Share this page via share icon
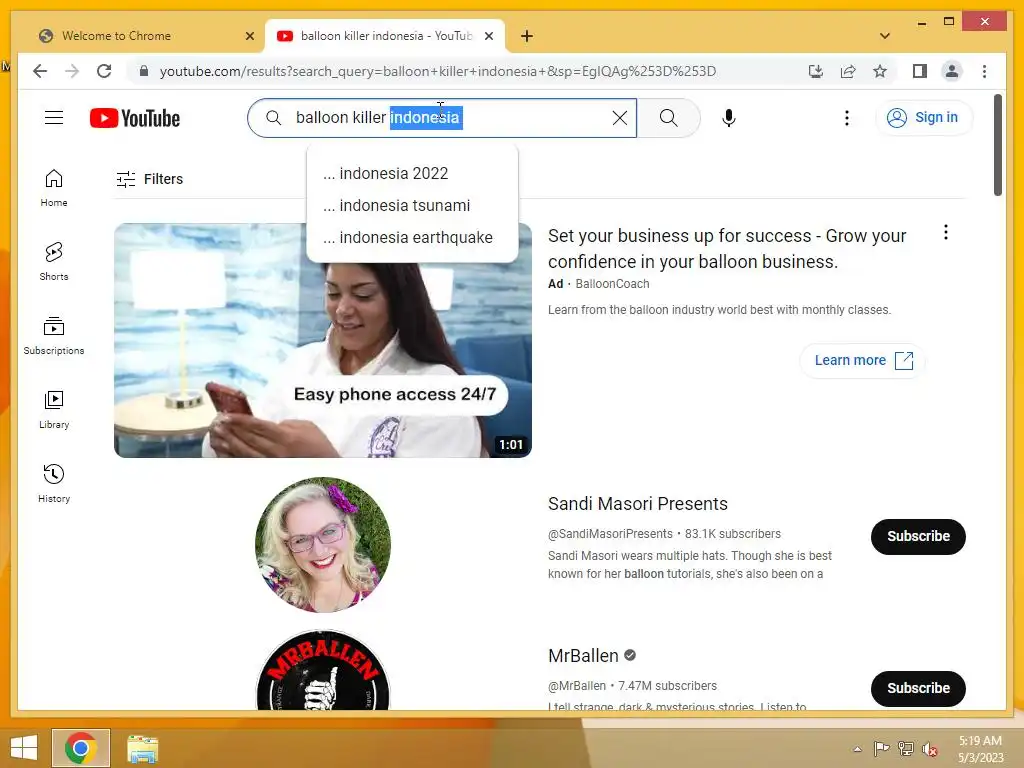The width and height of the screenshot is (1024, 768). (848, 71)
